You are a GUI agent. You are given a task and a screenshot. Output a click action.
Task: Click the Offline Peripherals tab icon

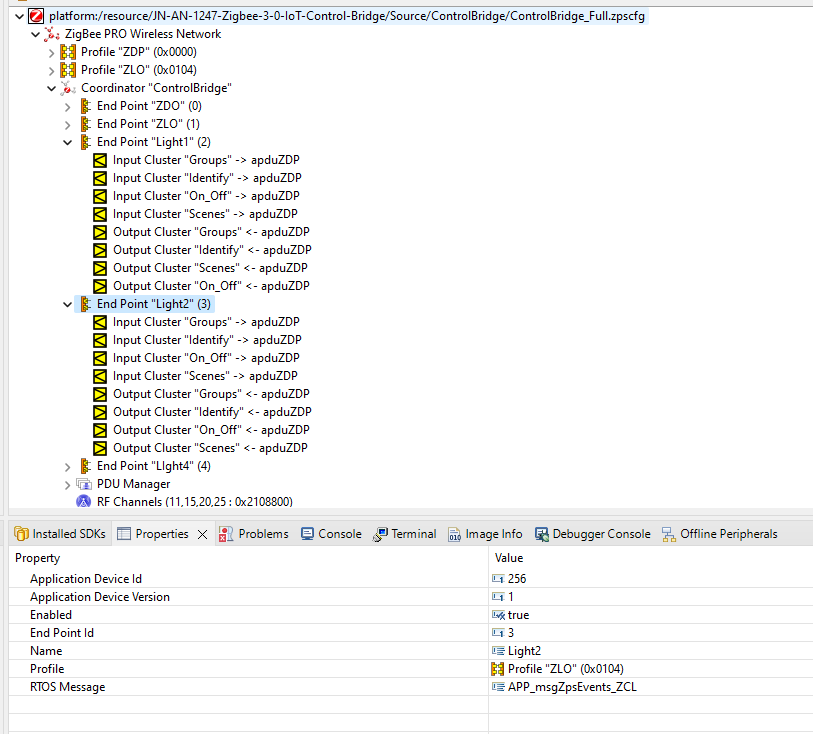coord(669,534)
